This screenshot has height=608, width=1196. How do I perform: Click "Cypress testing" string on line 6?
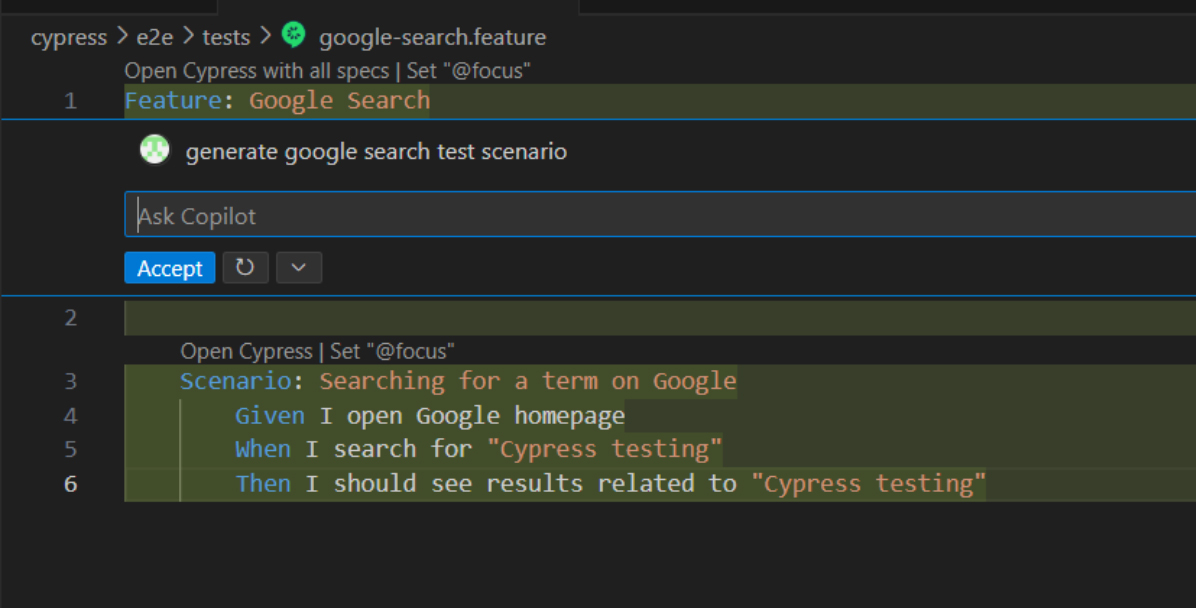tap(868, 484)
